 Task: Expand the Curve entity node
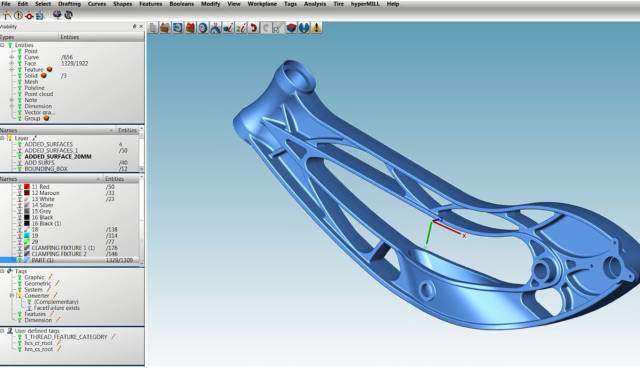pyautogui.click(x=12, y=58)
